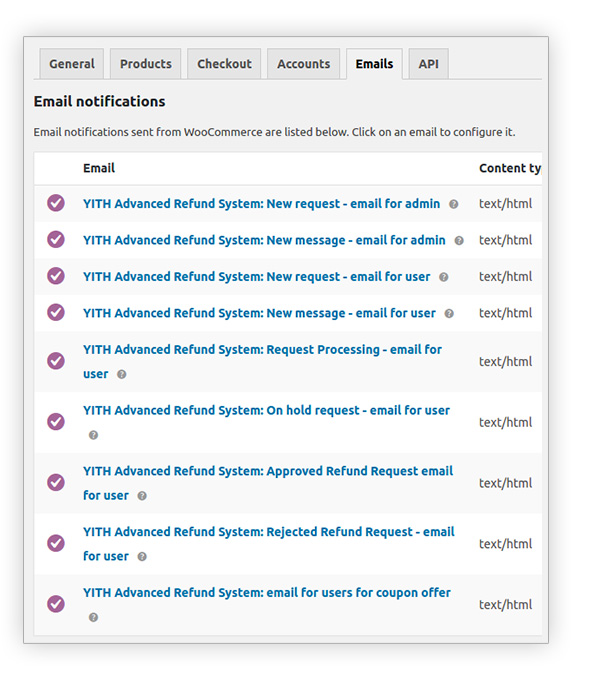This screenshot has width=600, height=680.
Task: Switch to the General tab
Action: pos(71,64)
